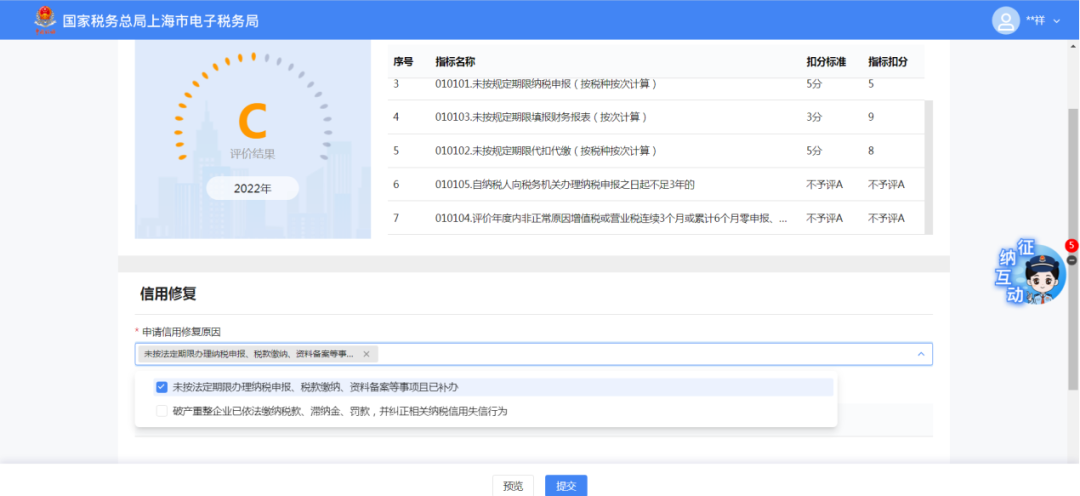Click the 预览 button
The width and height of the screenshot is (1080, 496).
click(513, 486)
